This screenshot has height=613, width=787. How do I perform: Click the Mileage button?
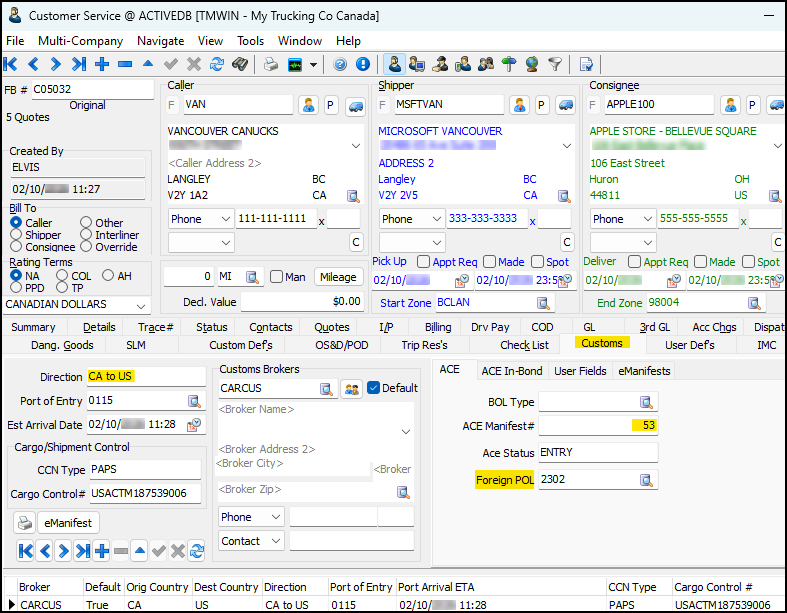point(338,277)
